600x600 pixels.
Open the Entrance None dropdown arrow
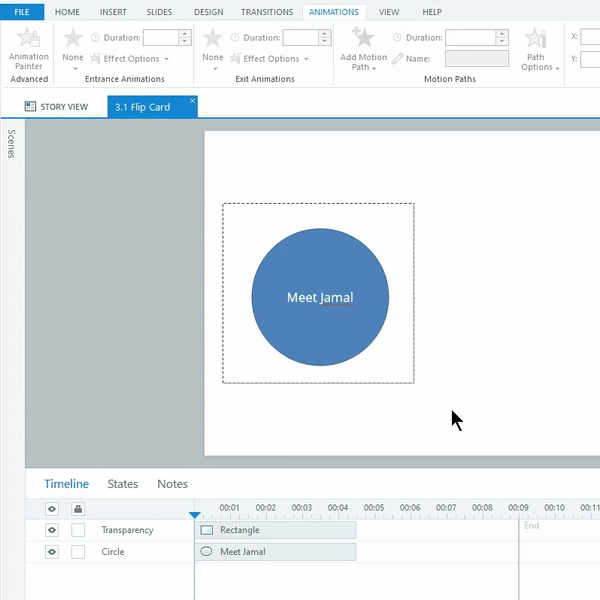75,69
